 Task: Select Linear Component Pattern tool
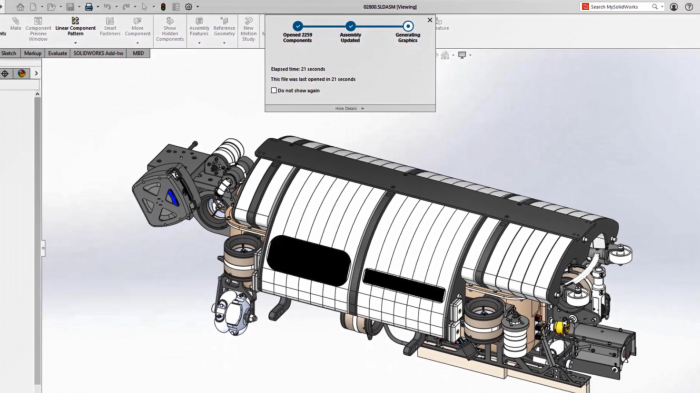click(x=75, y=27)
